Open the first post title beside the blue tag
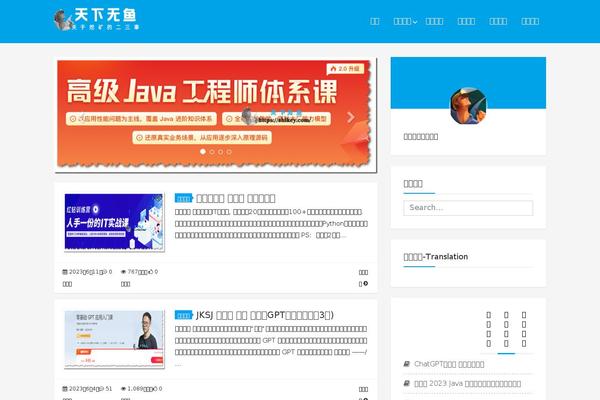This screenshot has width=600, height=400. [236, 198]
